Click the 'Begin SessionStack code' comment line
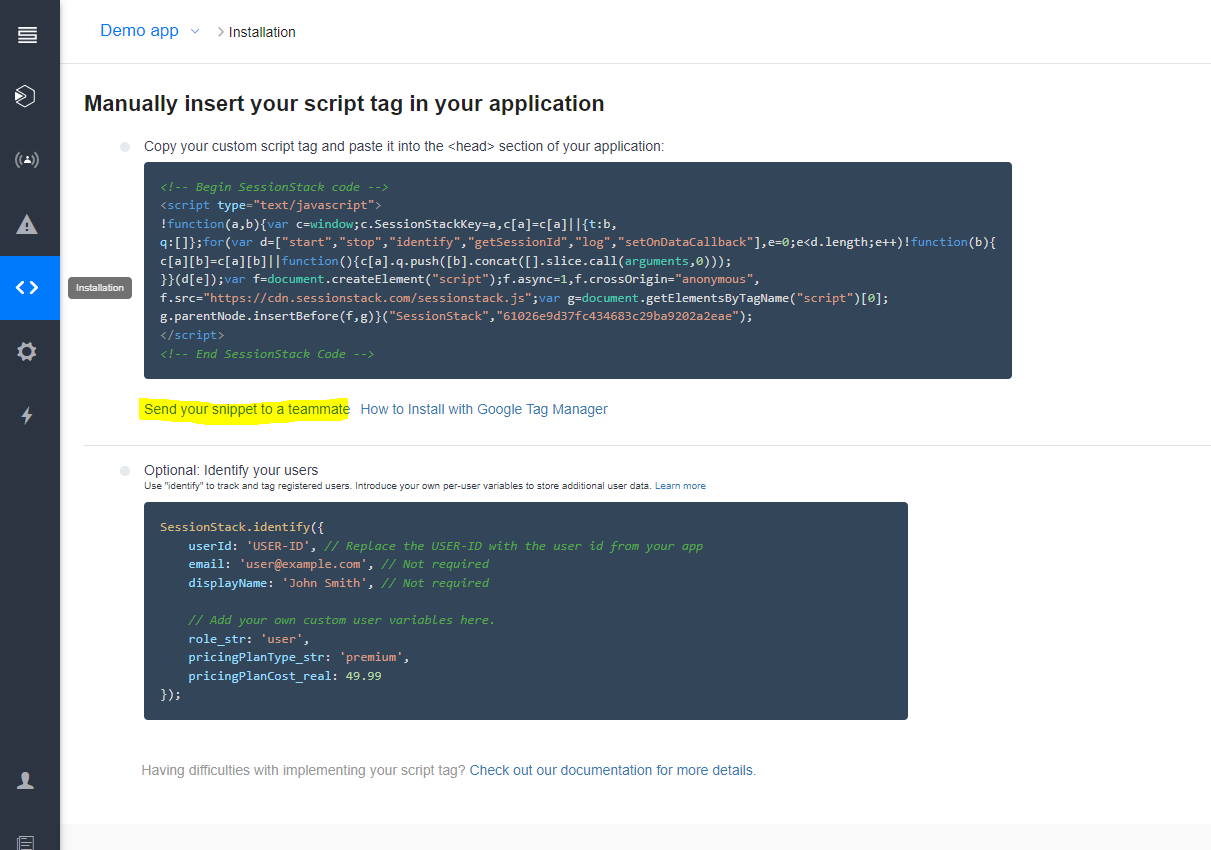 click(274, 187)
